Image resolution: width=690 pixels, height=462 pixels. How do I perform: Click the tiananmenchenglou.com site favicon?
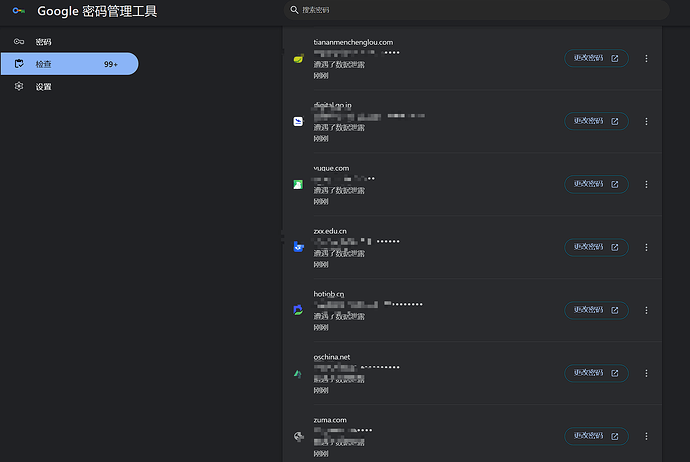(x=298, y=59)
